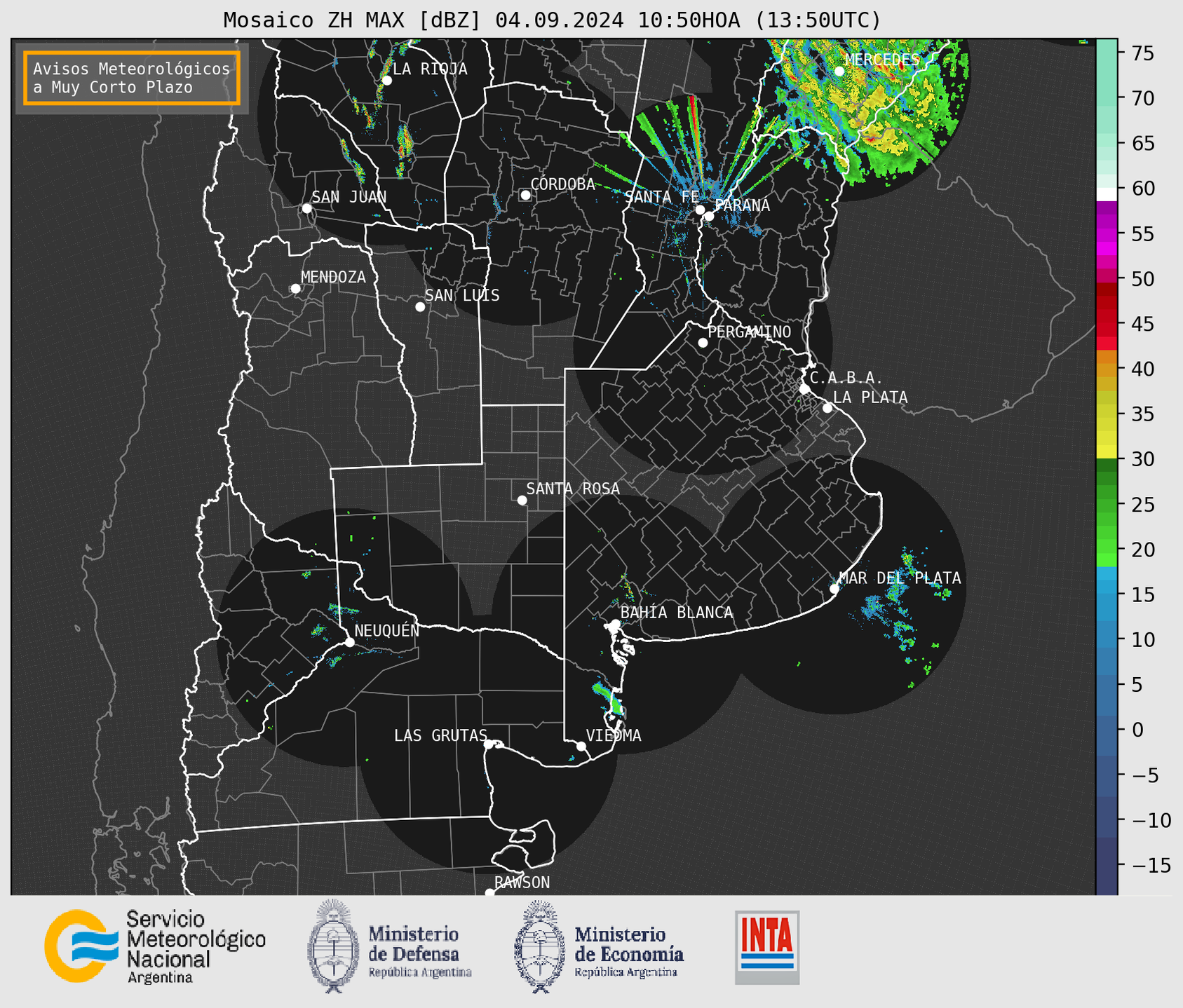This screenshot has width=1183, height=1008.
Task: Click the light blue 15 dBZ color on the scale
Action: pyautogui.click(x=1107, y=594)
